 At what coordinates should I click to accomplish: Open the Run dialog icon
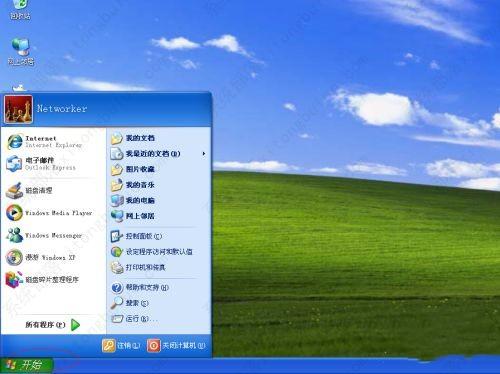(x=117, y=319)
